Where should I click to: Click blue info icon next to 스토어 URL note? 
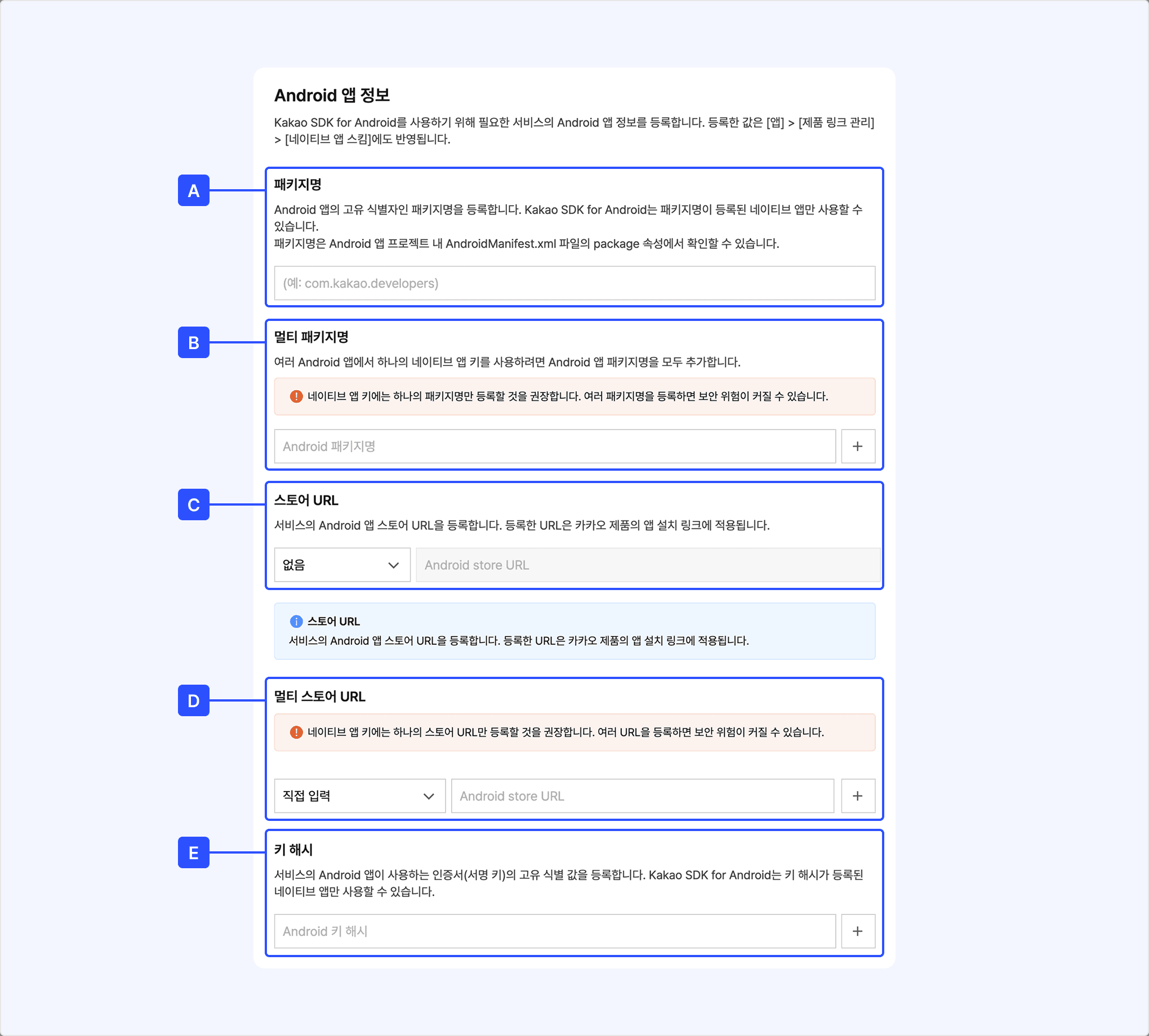pos(296,622)
